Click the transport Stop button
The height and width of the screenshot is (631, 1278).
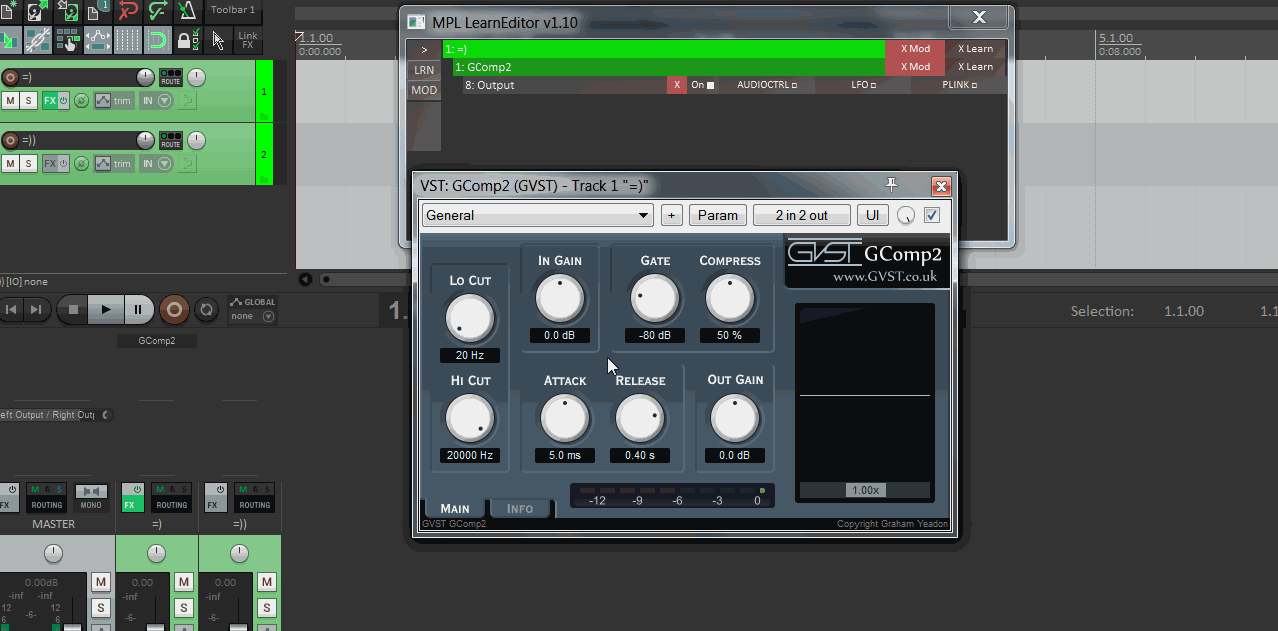point(73,310)
